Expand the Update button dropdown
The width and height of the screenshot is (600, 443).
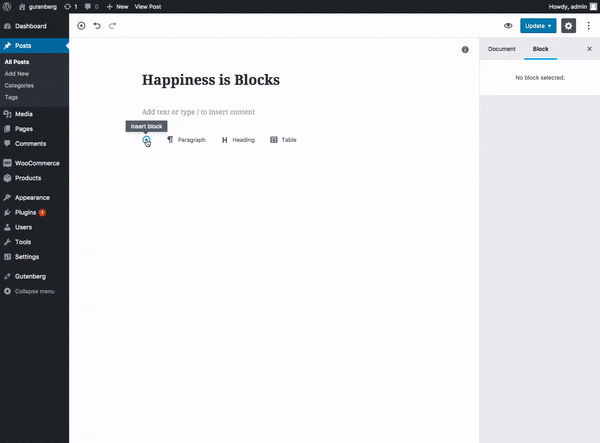[x=549, y=25]
